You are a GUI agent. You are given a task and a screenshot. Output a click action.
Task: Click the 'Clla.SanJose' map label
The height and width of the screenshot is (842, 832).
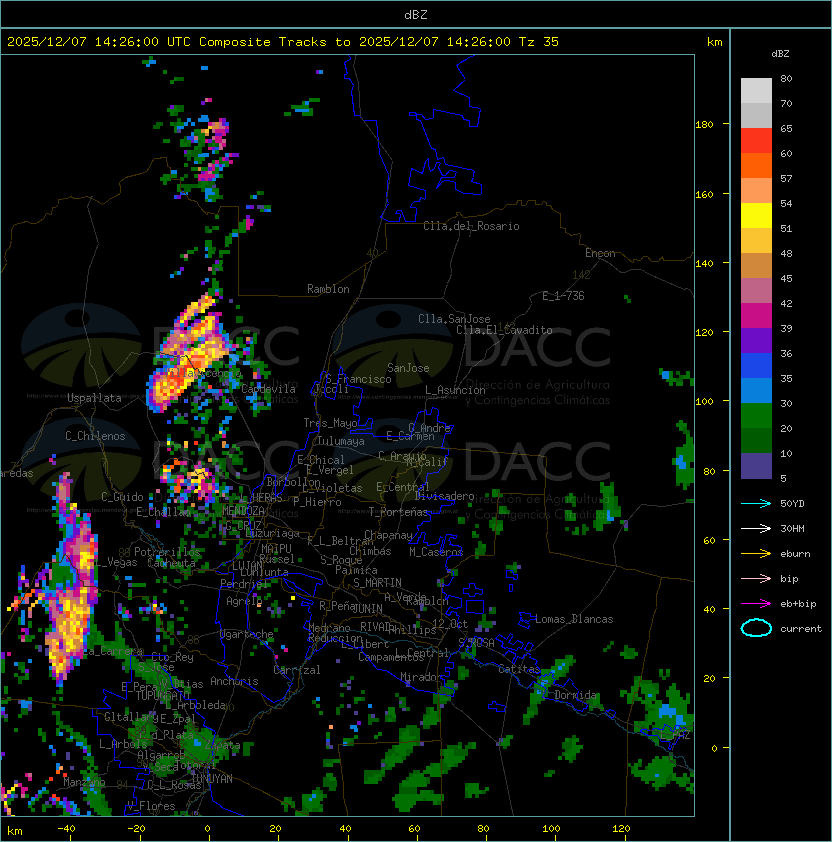[x=454, y=319]
